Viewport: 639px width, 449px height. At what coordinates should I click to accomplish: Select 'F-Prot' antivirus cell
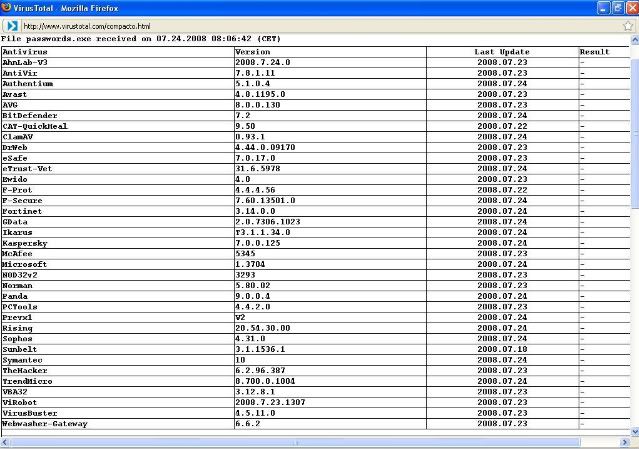118,190
